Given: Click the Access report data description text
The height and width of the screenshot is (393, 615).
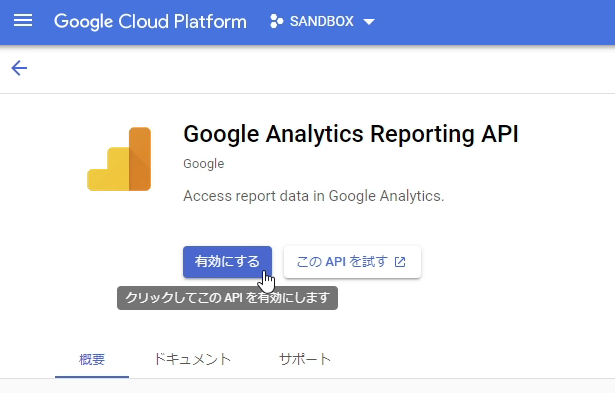Looking at the screenshot, I should click(313, 196).
